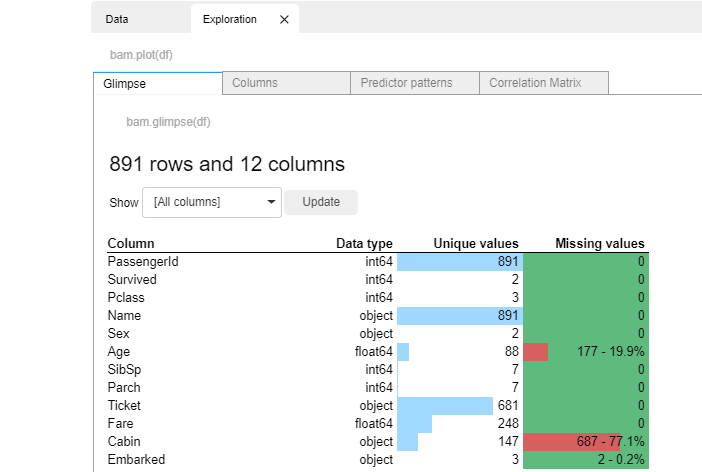Close the Exploration tab
Viewport: 702px width, 472px height.
284,19
